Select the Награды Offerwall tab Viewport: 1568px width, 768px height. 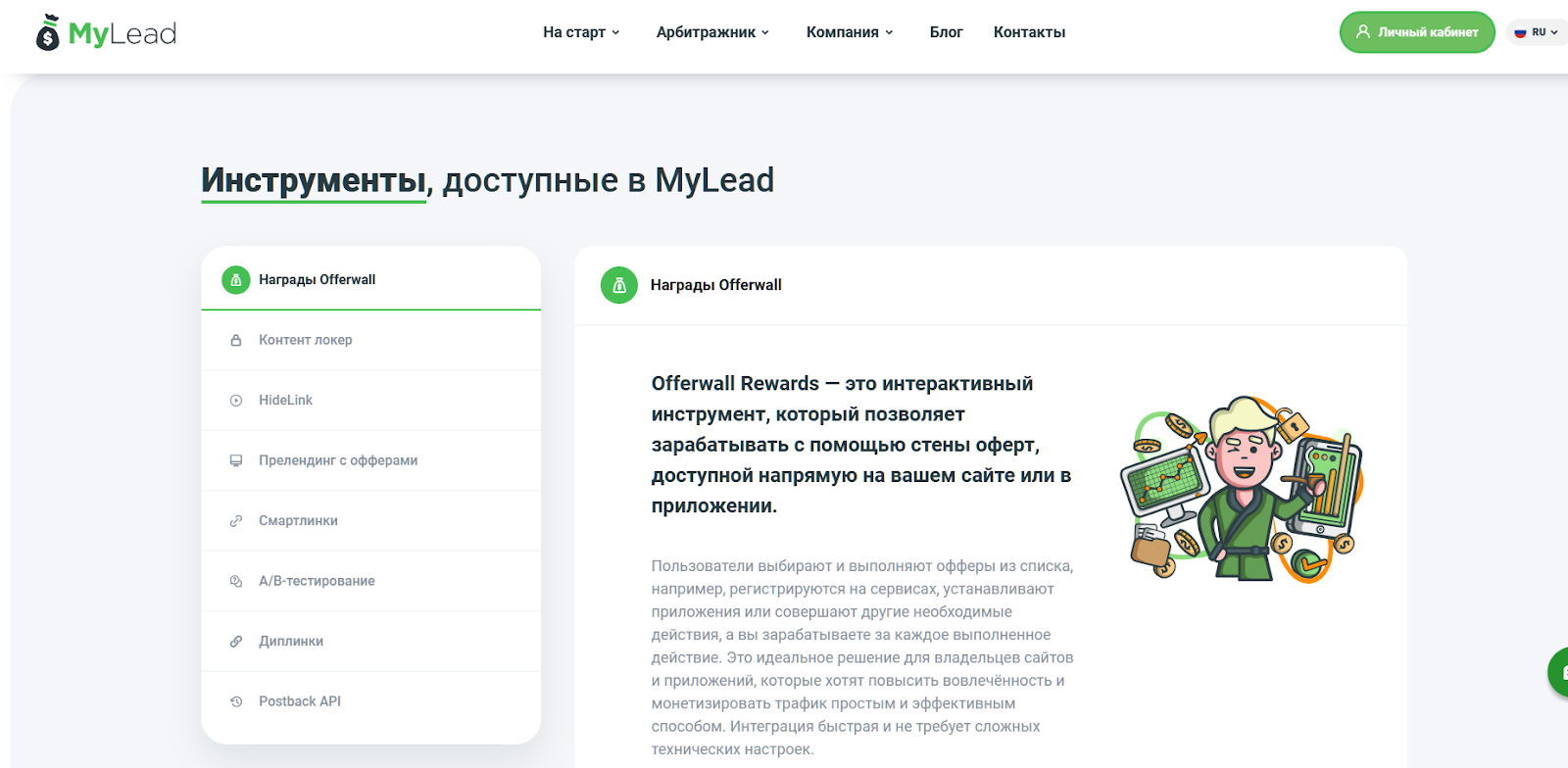[370, 279]
